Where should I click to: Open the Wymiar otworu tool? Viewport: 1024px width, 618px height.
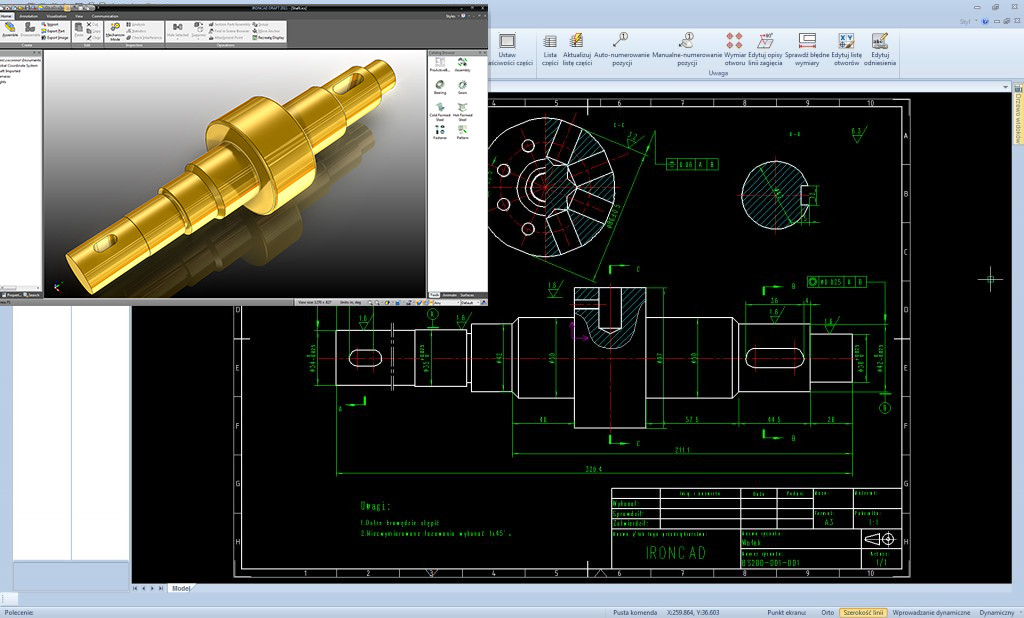coord(734,50)
